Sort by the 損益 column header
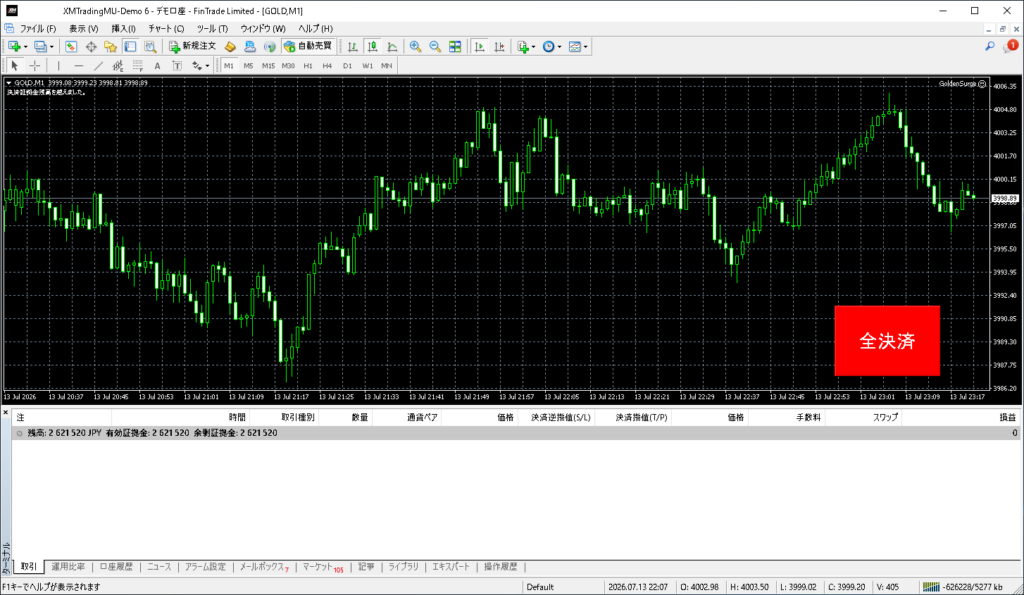The width and height of the screenshot is (1024, 595). 1008,417
